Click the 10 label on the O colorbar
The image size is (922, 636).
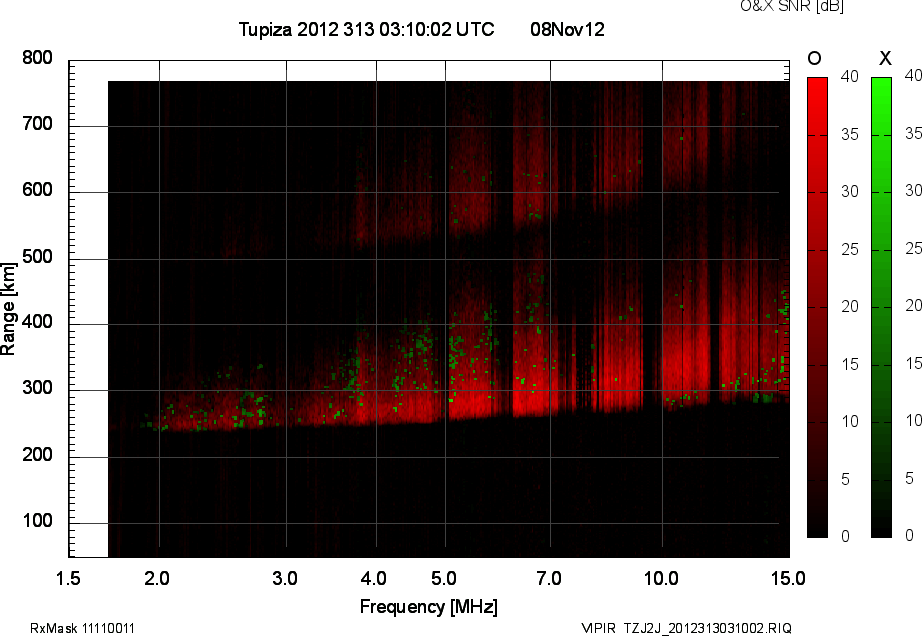849,421
